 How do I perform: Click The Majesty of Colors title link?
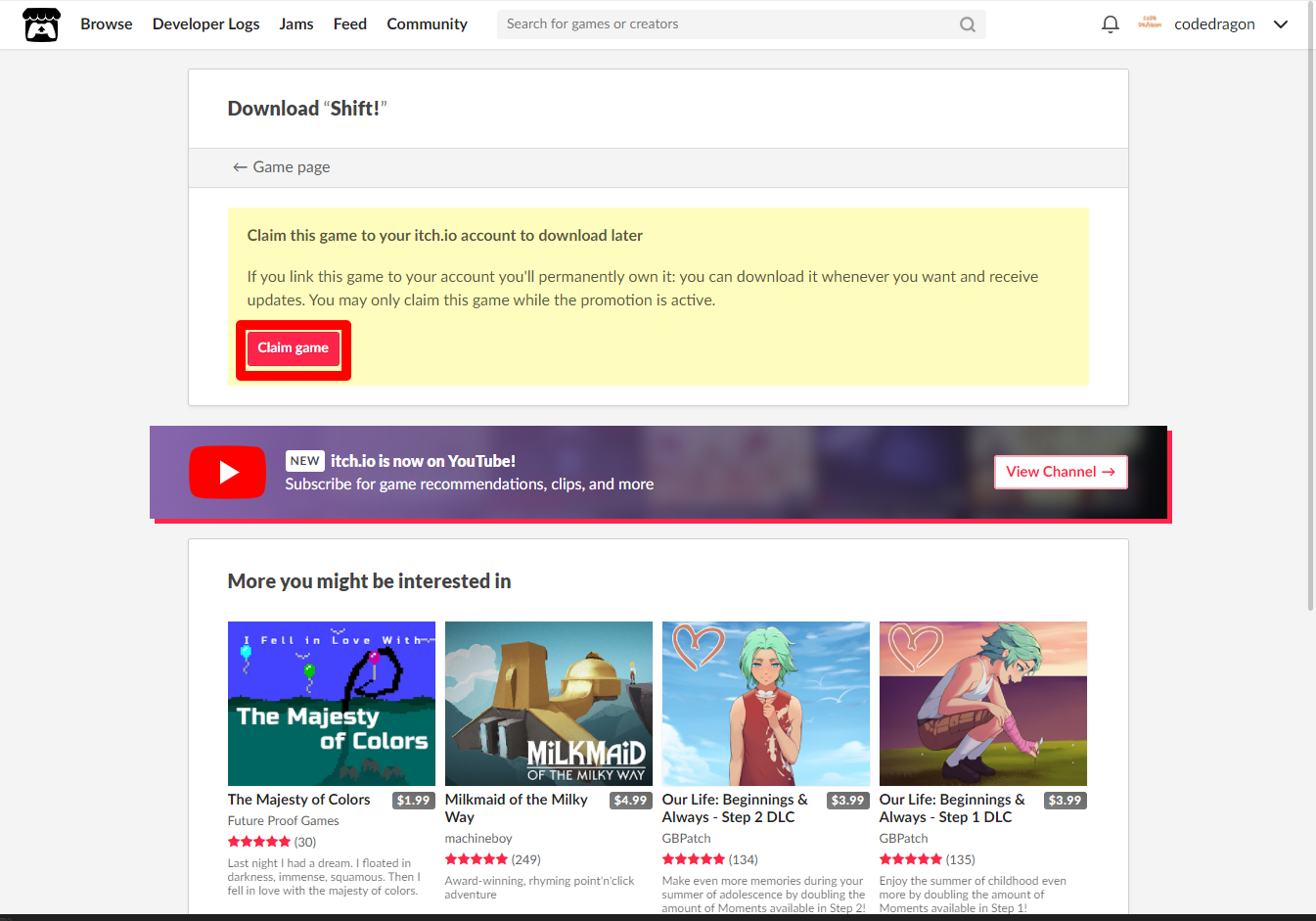tap(299, 800)
